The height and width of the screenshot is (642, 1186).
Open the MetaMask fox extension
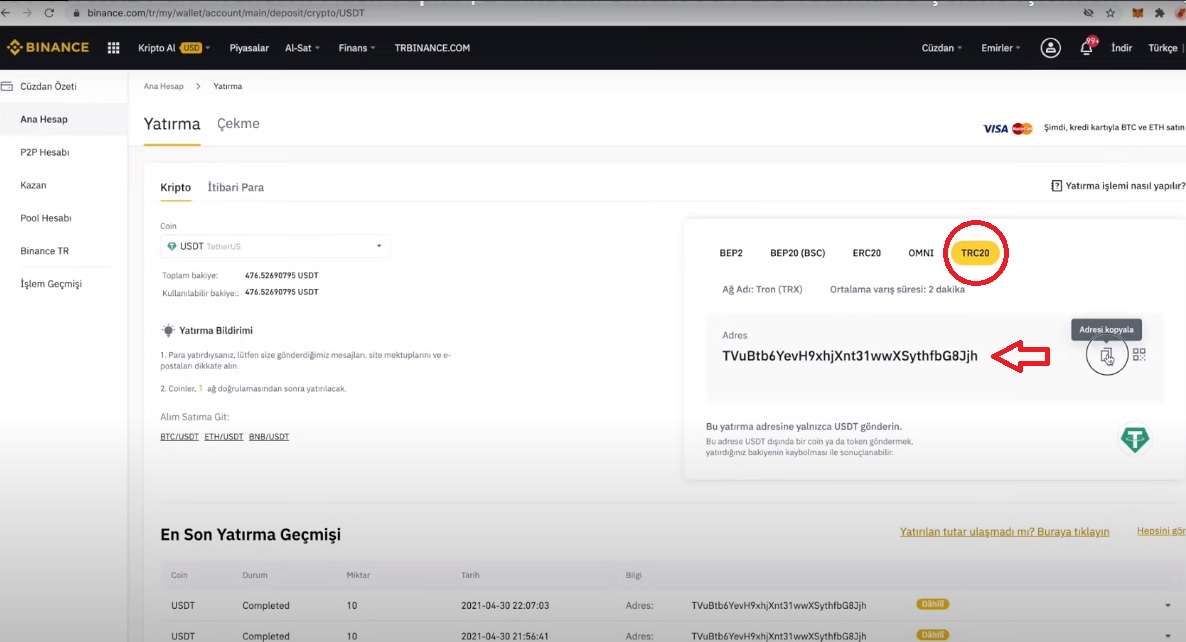coord(1137,13)
